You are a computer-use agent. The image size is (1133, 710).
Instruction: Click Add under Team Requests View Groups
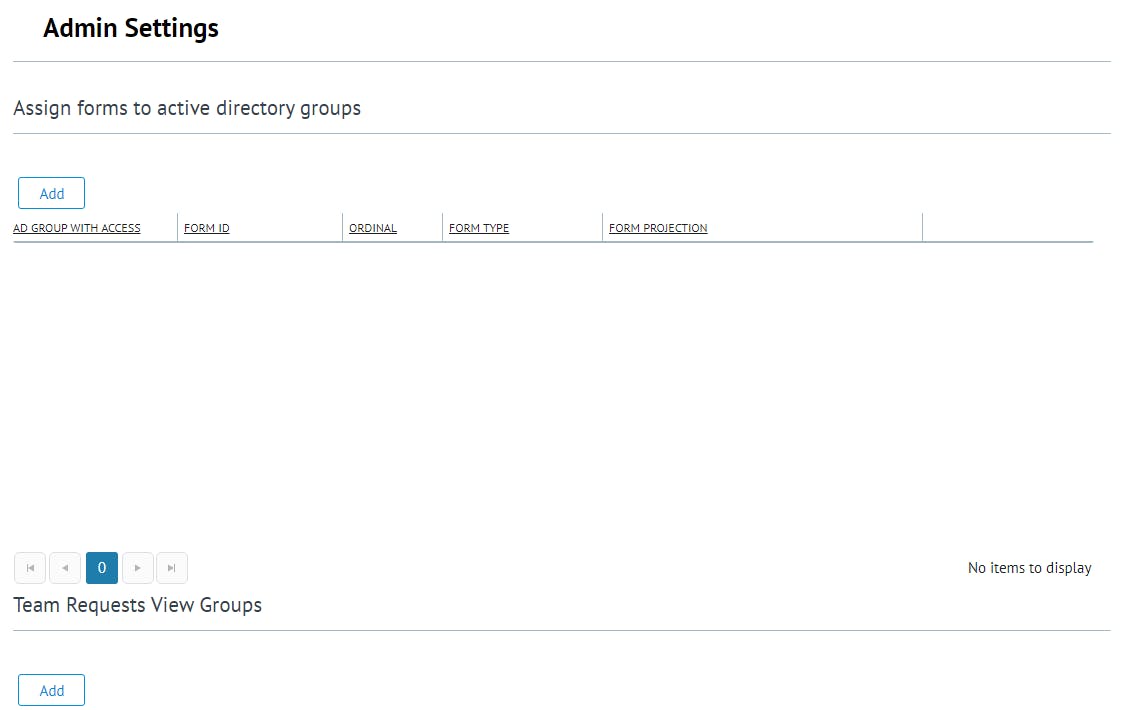coord(51,690)
